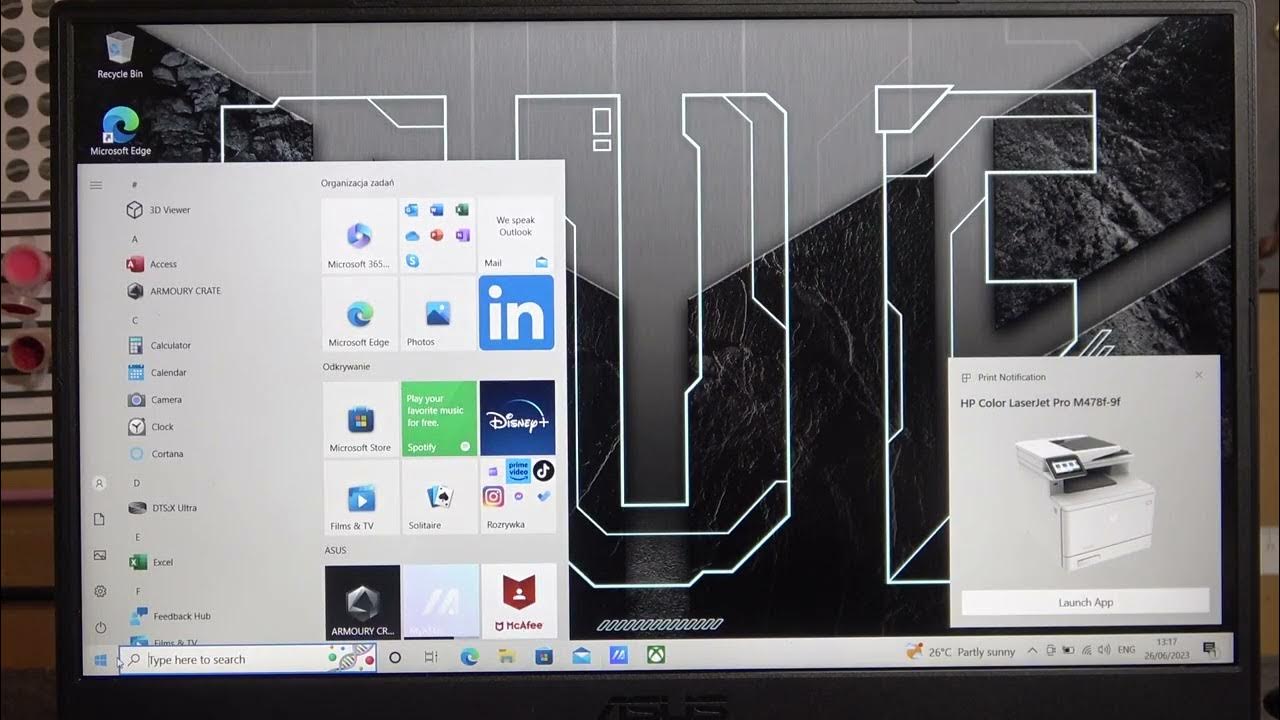Click the ARMOURY CRATE tile under ASUS
The width and height of the screenshot is (1280, 720).
[x=362, y=602]
